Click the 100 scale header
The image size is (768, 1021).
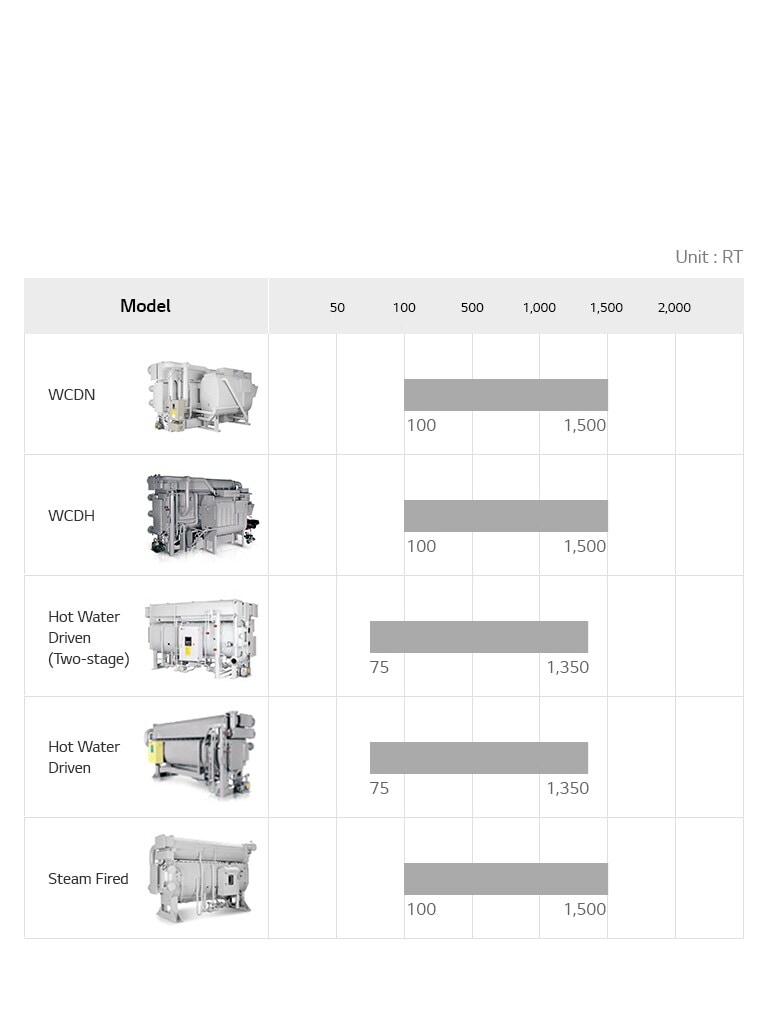point(404,307)
